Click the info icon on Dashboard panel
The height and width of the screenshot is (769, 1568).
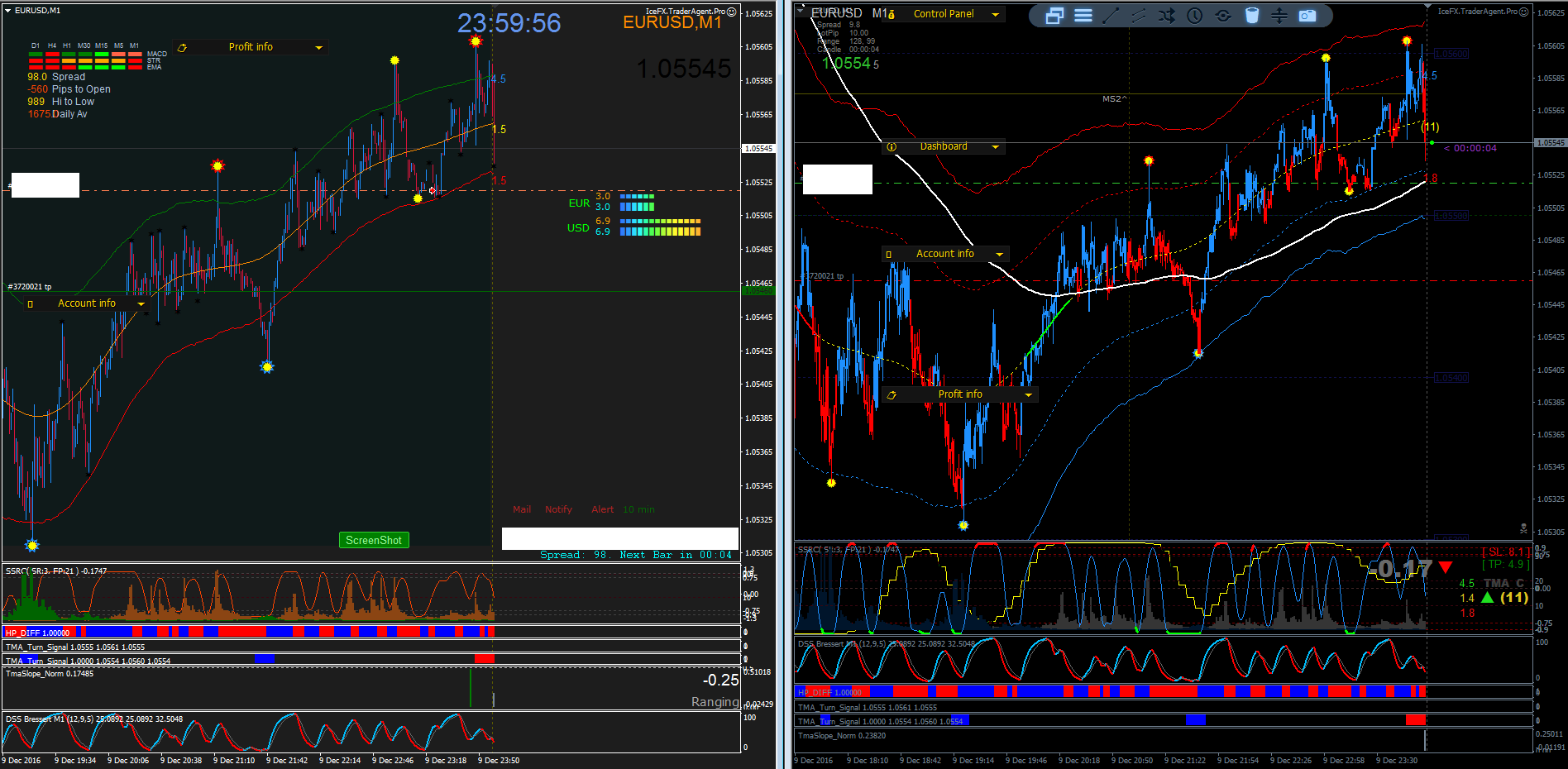point(892,147)
